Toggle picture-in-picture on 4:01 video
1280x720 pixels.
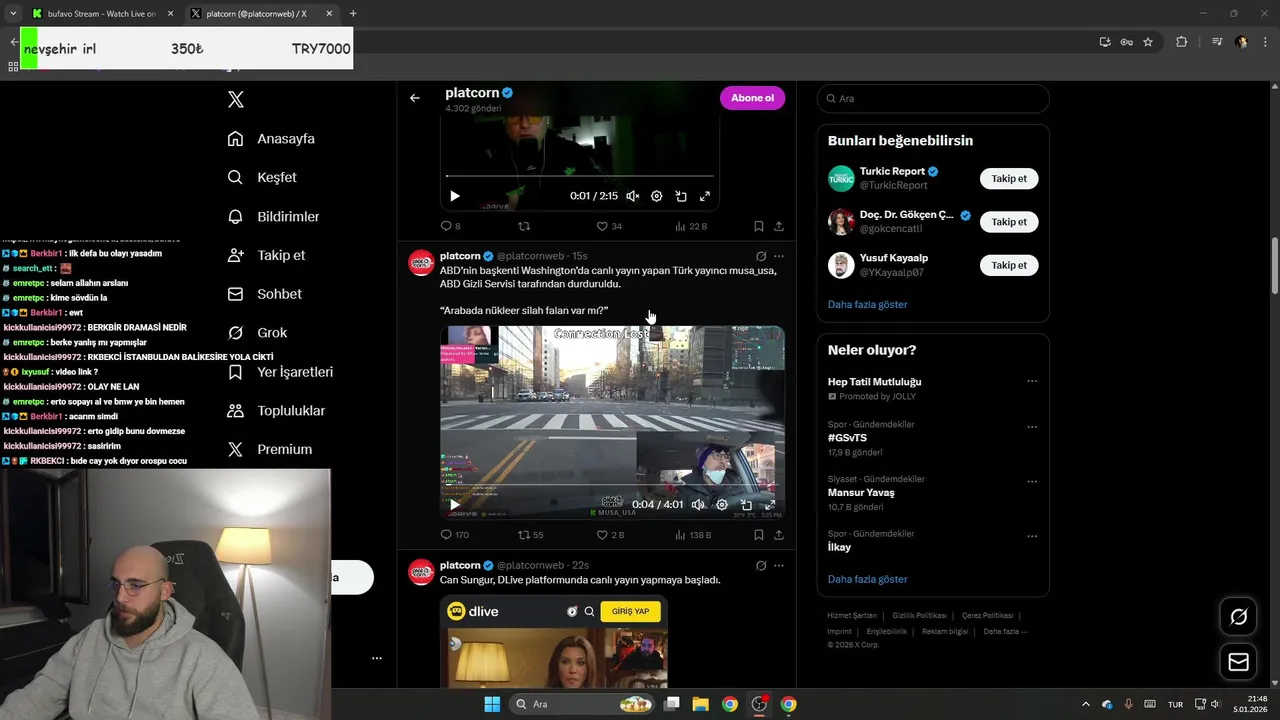(x=746, y=505)
